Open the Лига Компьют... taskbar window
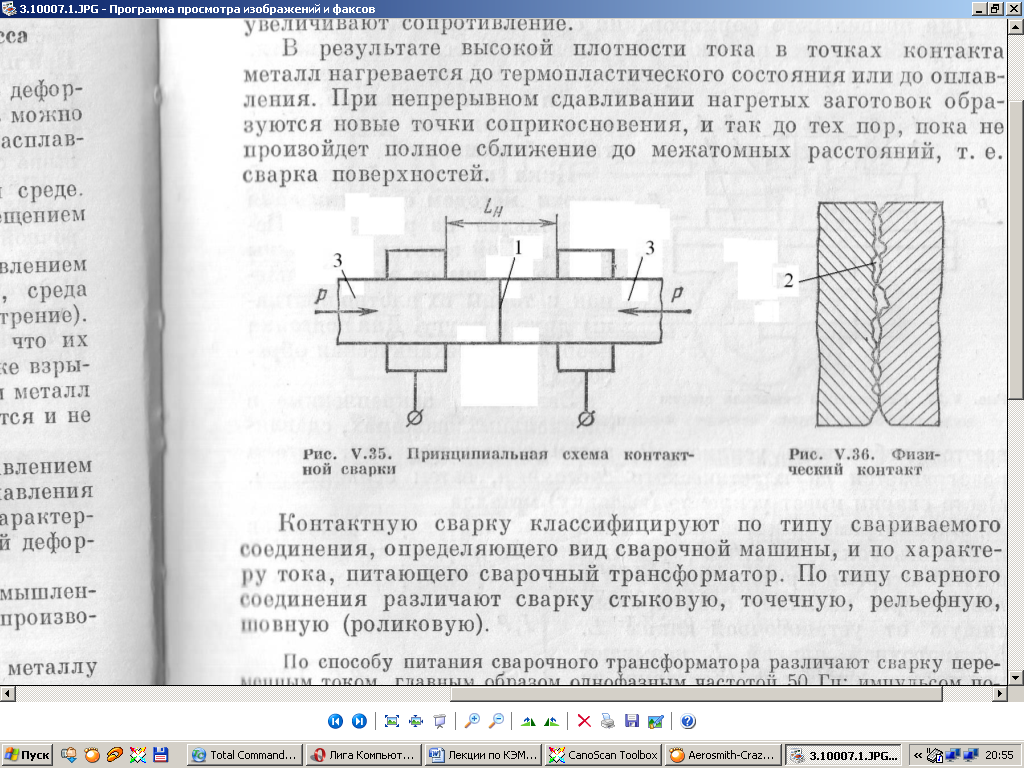 (363, 755)
